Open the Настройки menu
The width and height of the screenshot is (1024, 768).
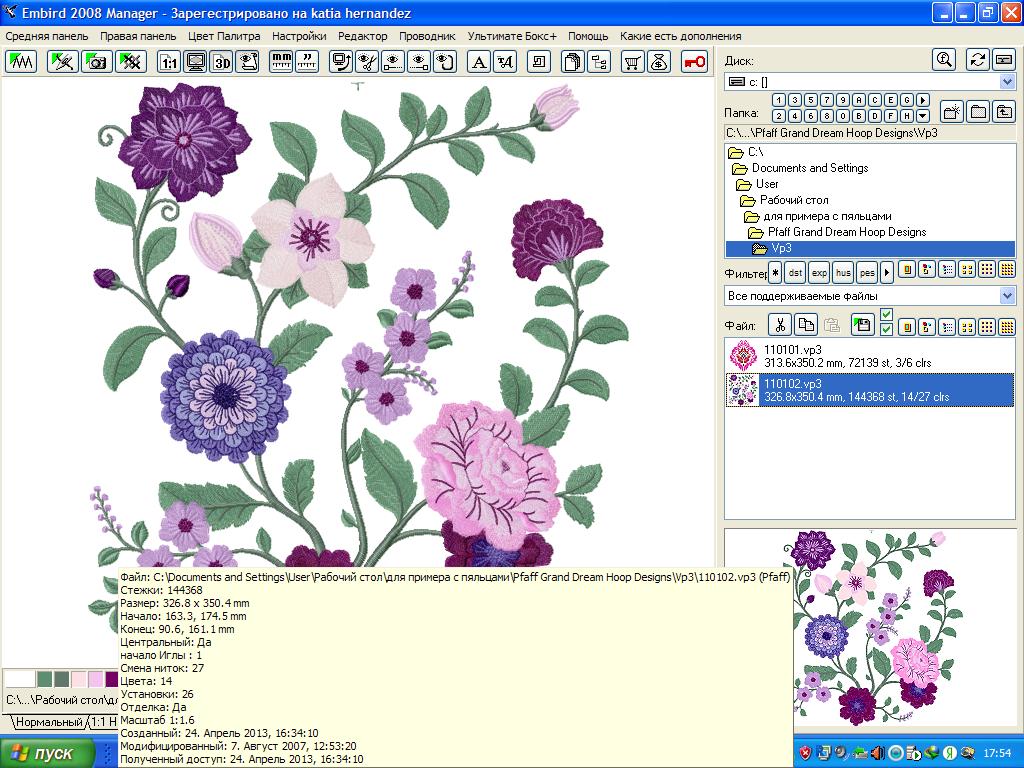(x=299, y=36)
